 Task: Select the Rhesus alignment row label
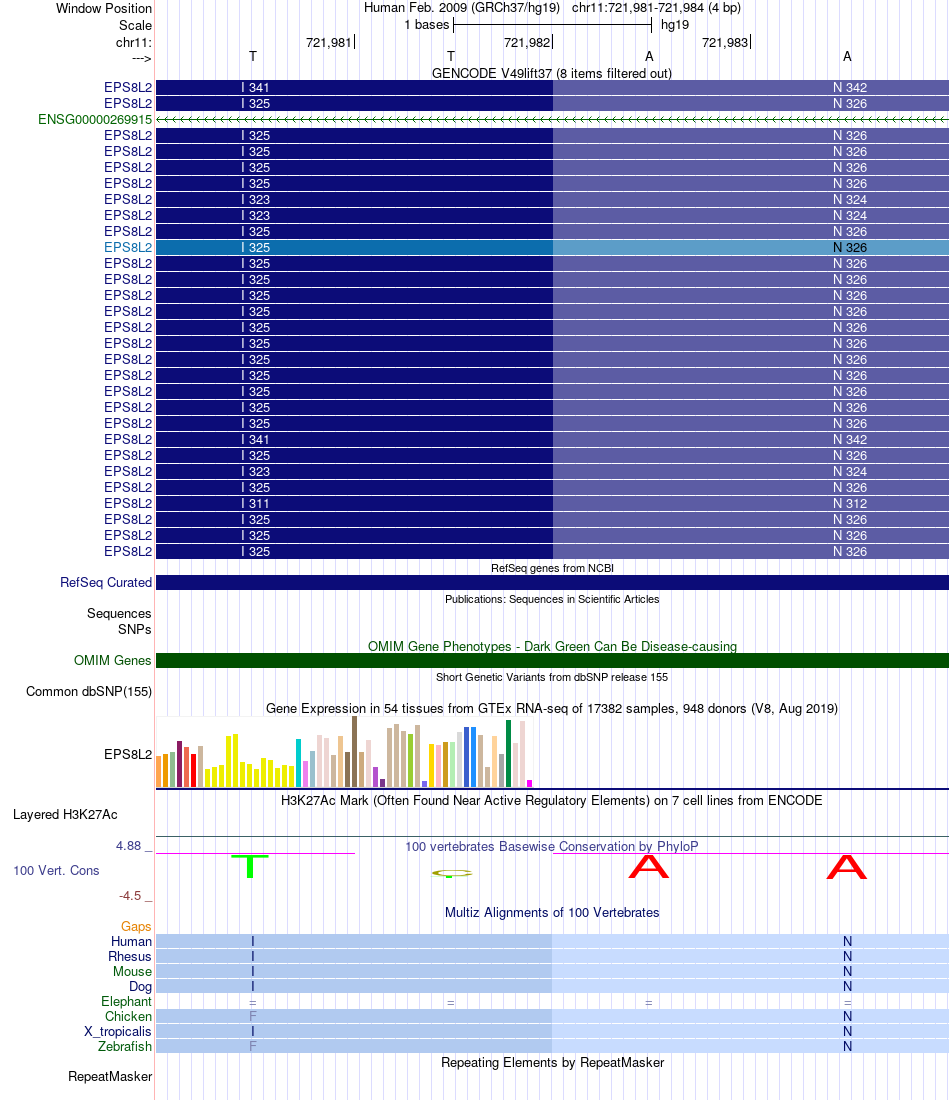pos(130,957)
